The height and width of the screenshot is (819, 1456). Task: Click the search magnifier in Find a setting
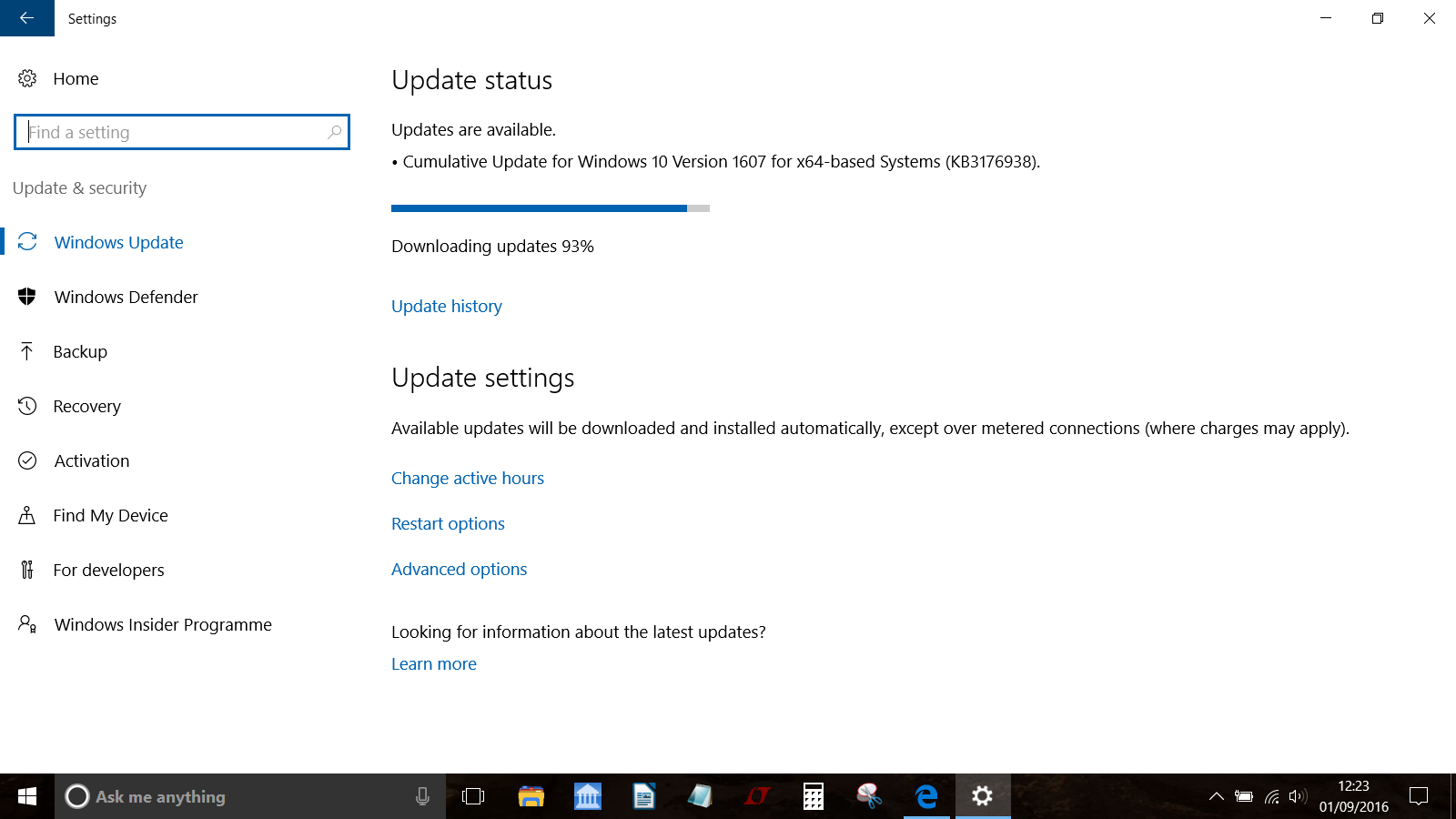click(x=335, y=132)
